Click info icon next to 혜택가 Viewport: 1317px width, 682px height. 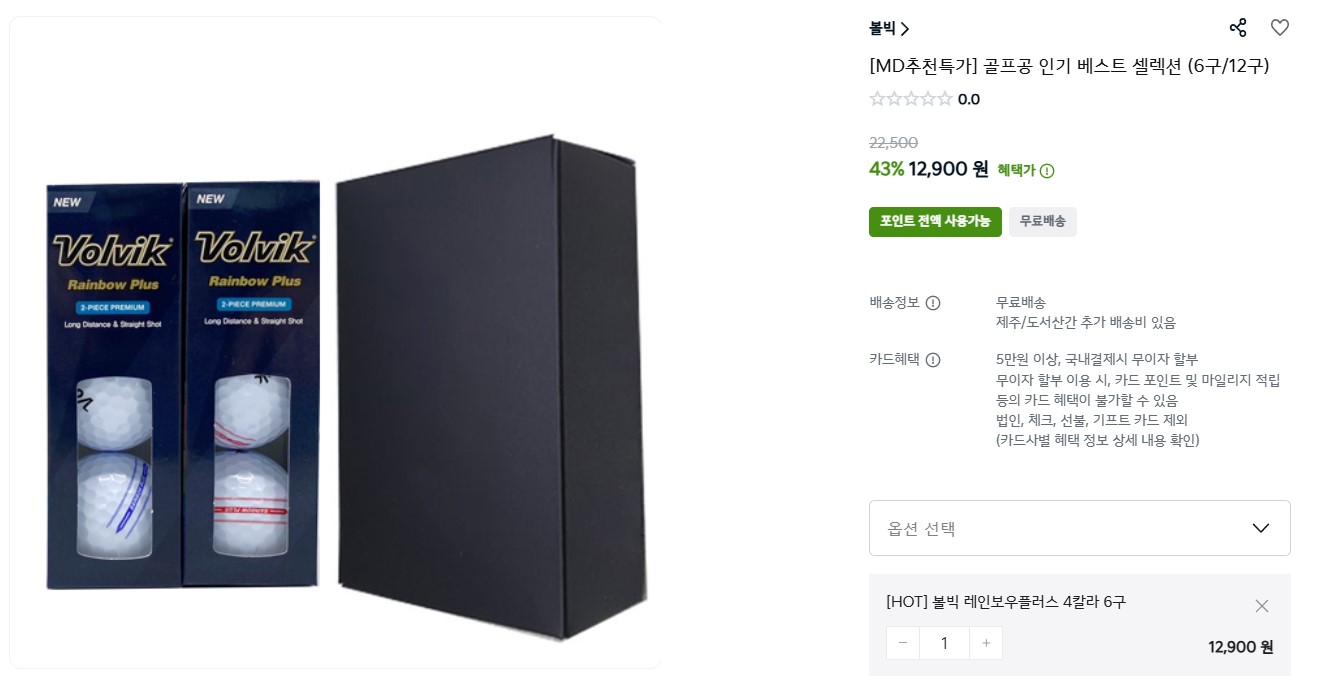1047,171
